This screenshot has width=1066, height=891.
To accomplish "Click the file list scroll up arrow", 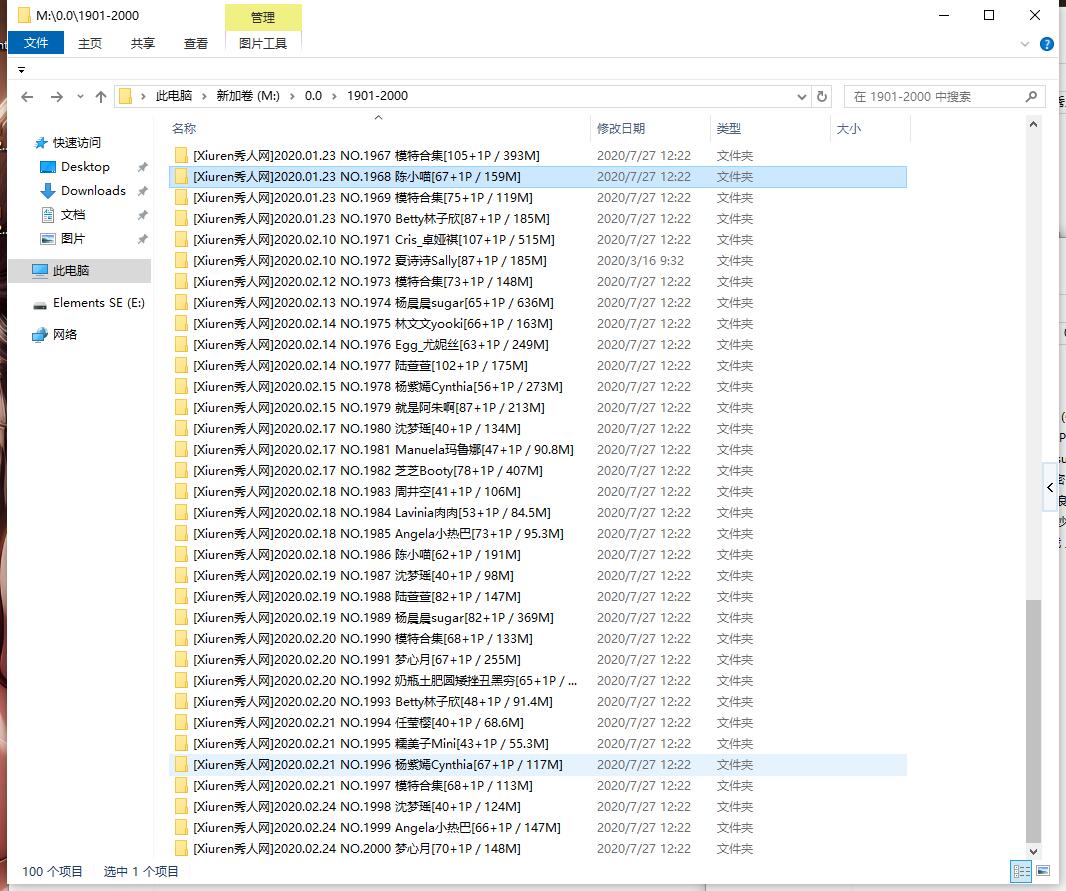I will coord(1033,124).
